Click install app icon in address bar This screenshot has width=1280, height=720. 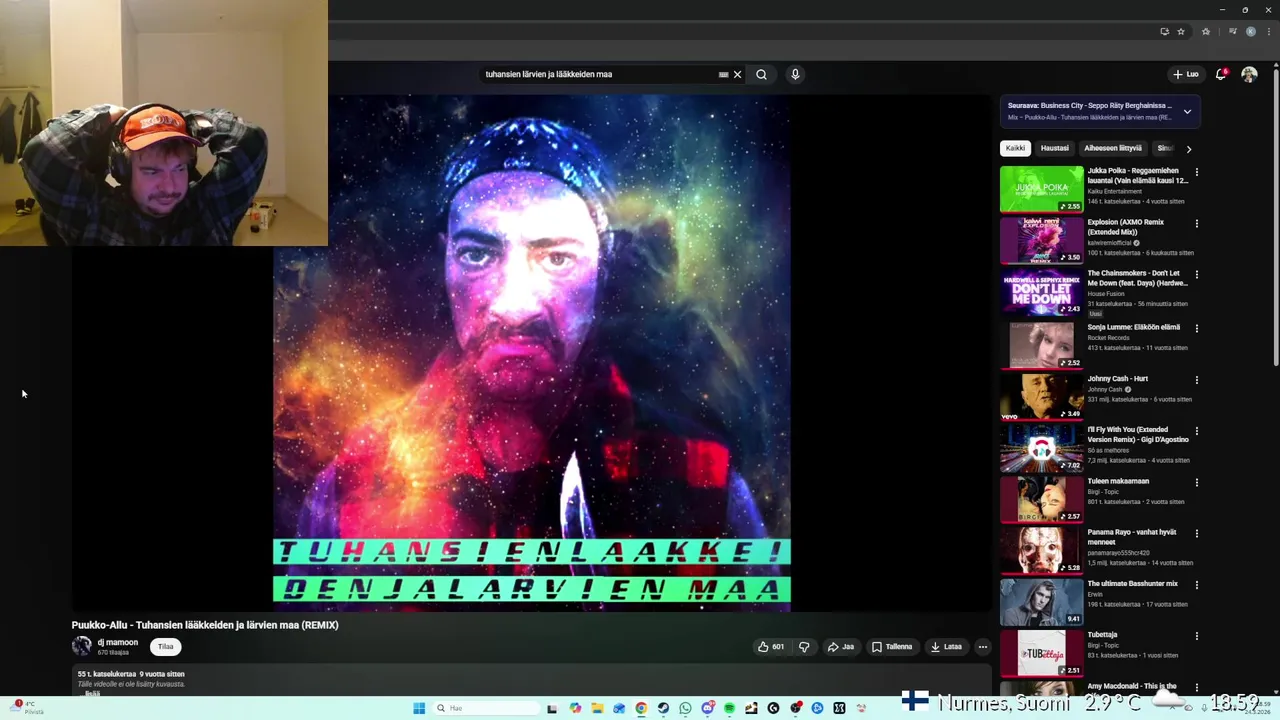[1164, 31]
